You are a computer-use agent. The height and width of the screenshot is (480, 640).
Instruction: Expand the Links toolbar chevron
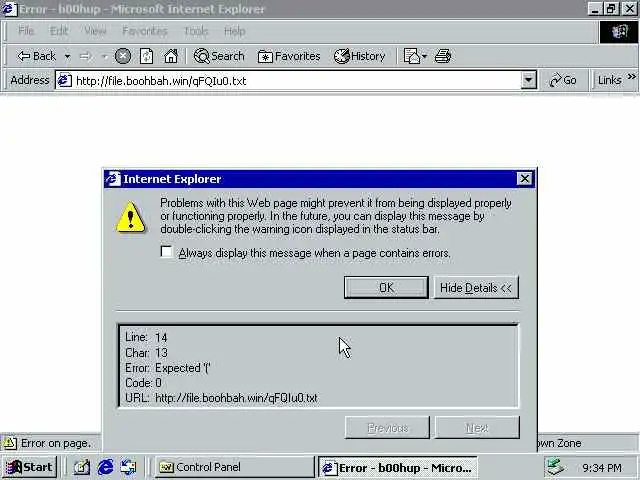tap(632, 77)
